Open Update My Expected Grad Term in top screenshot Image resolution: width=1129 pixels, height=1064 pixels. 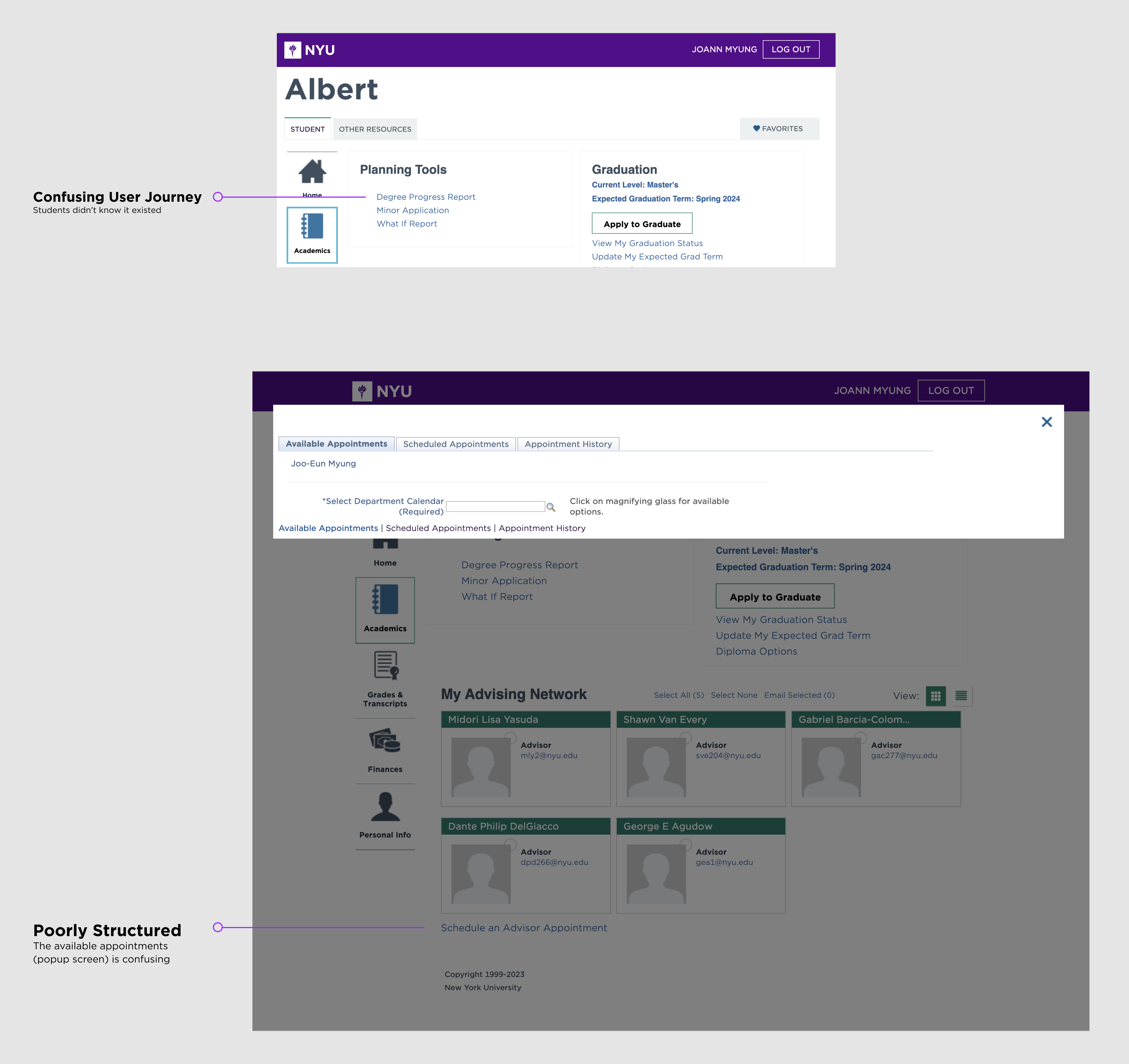pos(658,257)
